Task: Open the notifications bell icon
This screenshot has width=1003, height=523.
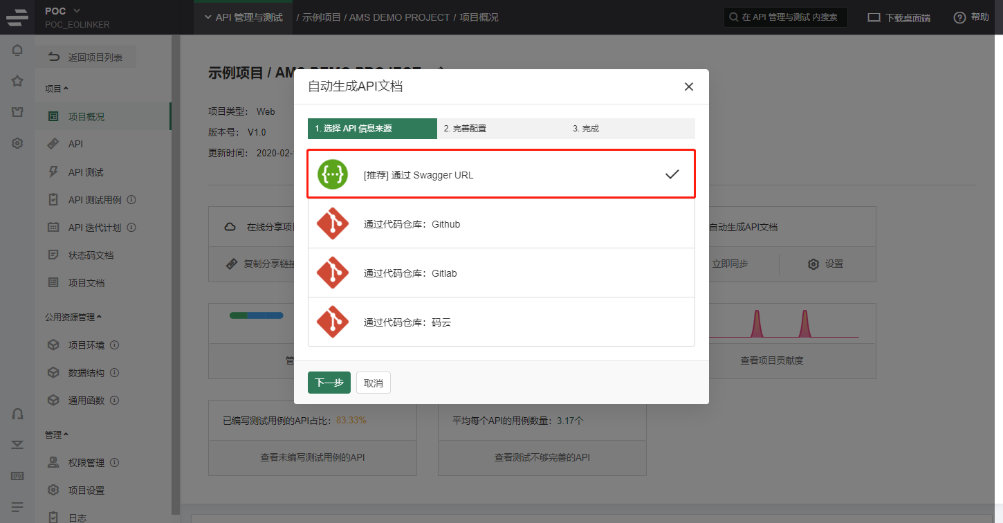Action: coord(17,51)
